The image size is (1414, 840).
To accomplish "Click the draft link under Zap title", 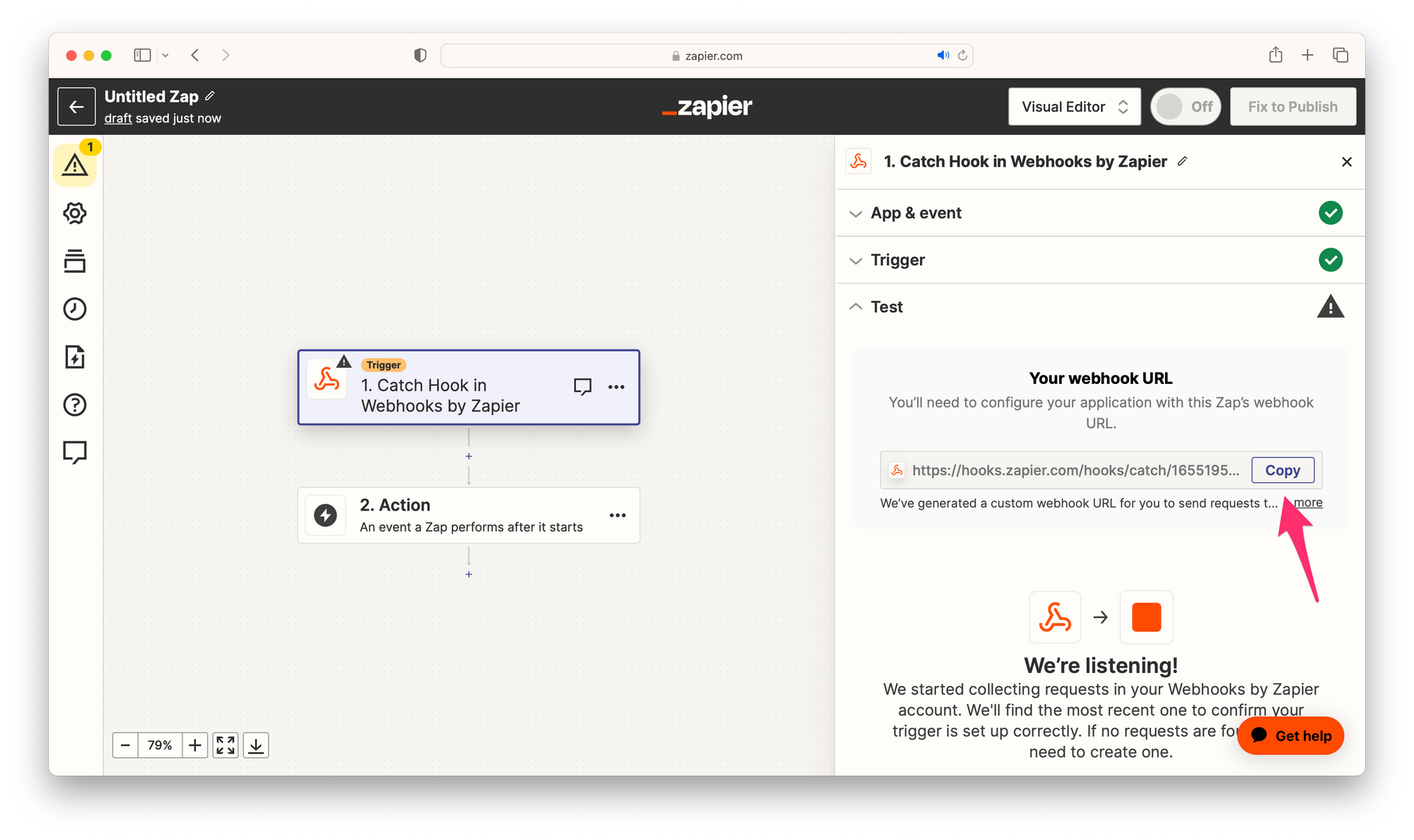I will click(x=118, y=118).
